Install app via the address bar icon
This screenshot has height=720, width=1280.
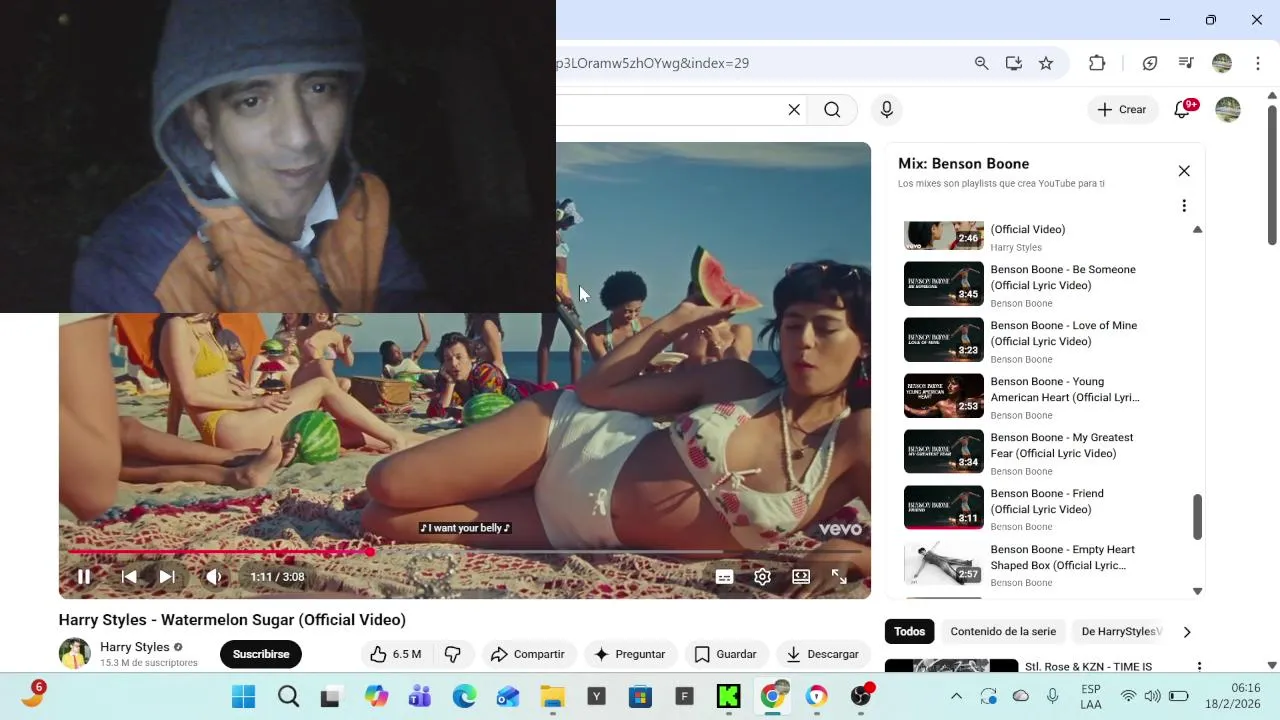(x=1014, y=63)
